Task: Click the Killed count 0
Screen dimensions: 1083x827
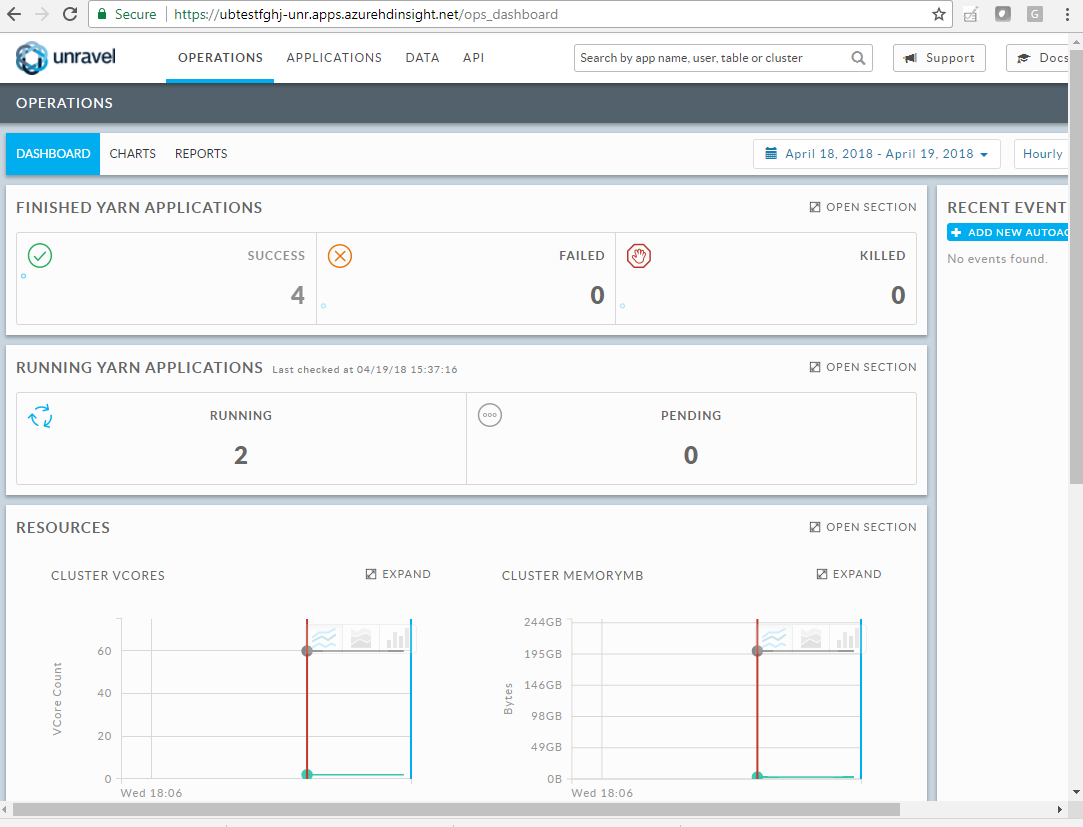Action: pyautogui.click(x=898, y=296)
